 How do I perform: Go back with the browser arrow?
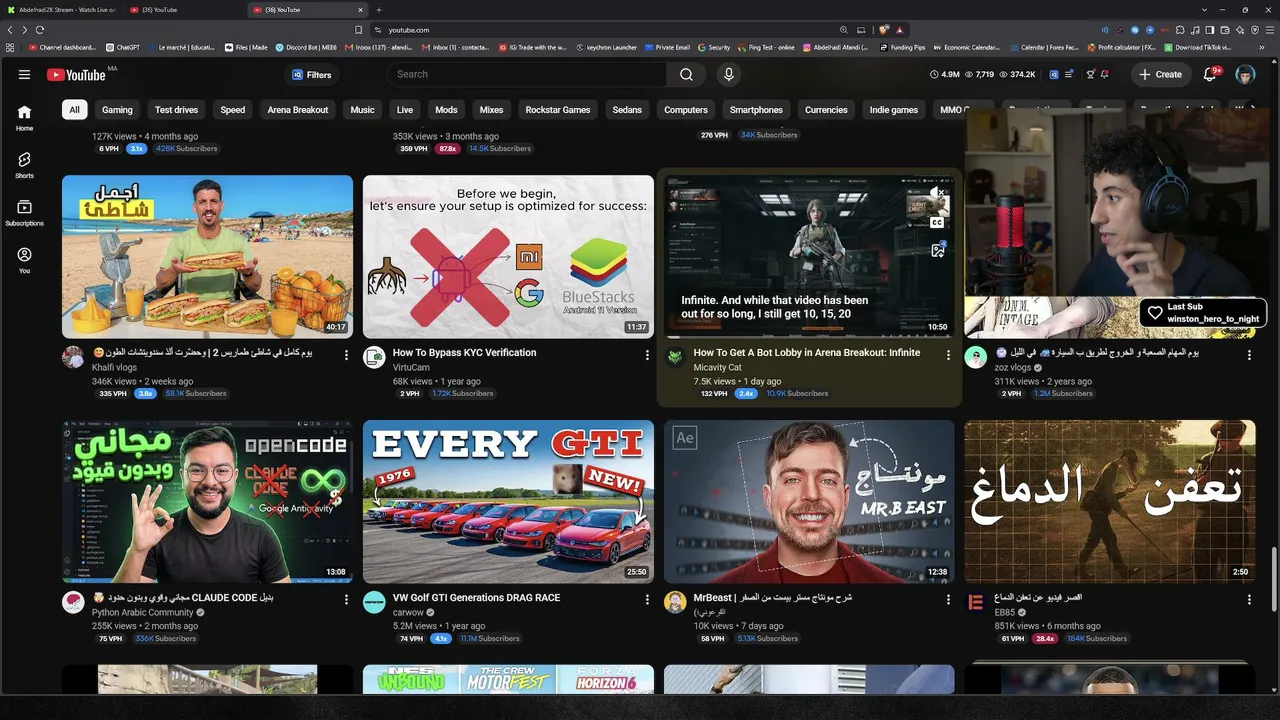(x=10, y=30)
